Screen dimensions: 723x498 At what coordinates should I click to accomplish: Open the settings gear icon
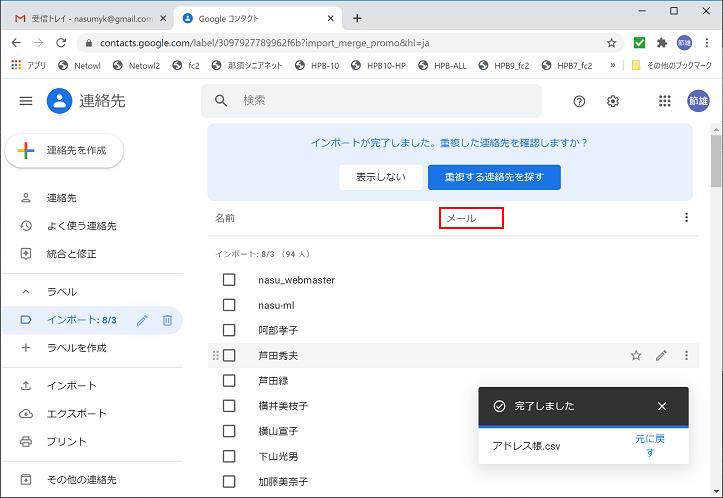pyautogui.click(x=612, y=101)
